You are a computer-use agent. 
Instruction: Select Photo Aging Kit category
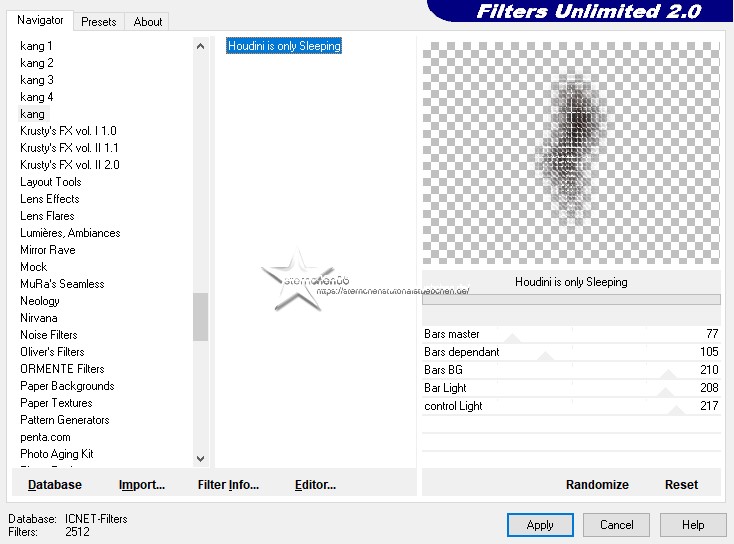coord(57,454)
